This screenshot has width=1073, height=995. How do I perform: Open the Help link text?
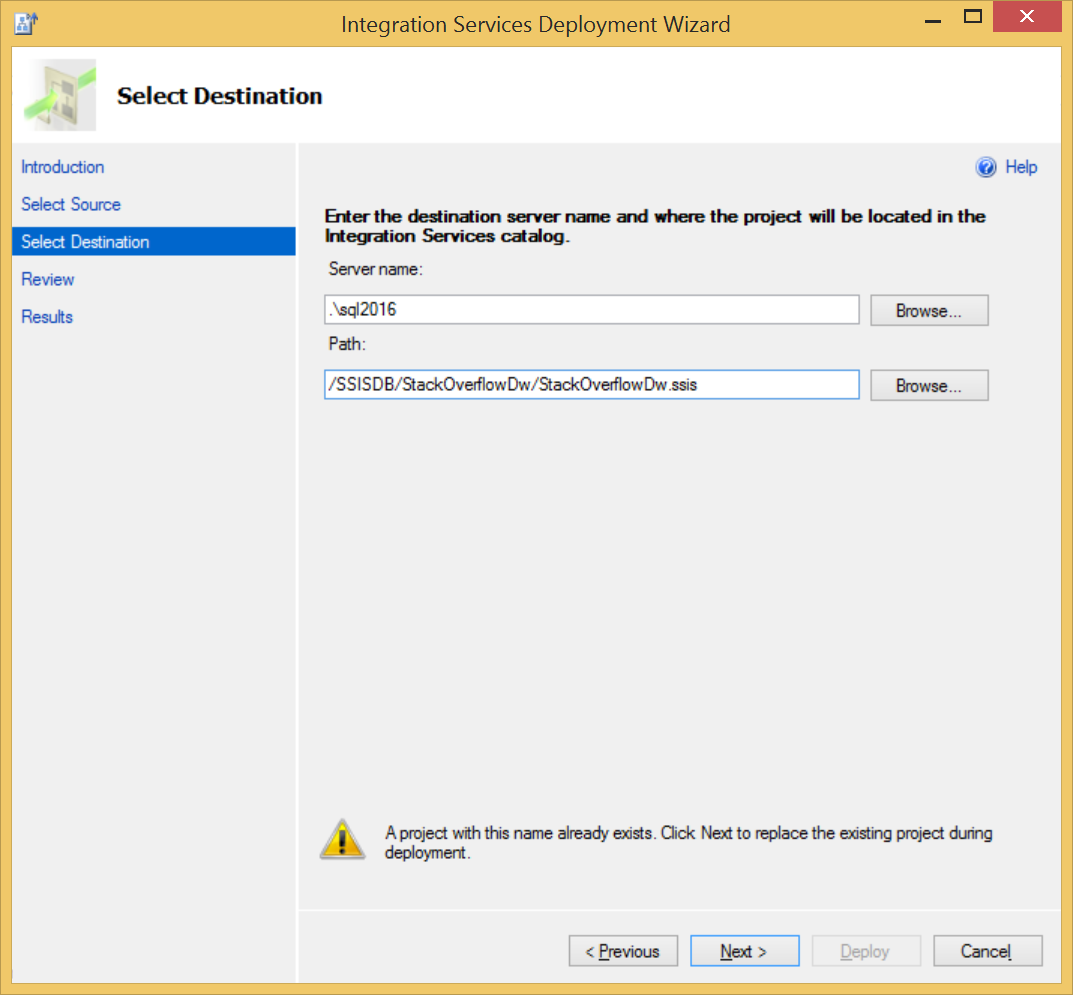coord(1021,168)
